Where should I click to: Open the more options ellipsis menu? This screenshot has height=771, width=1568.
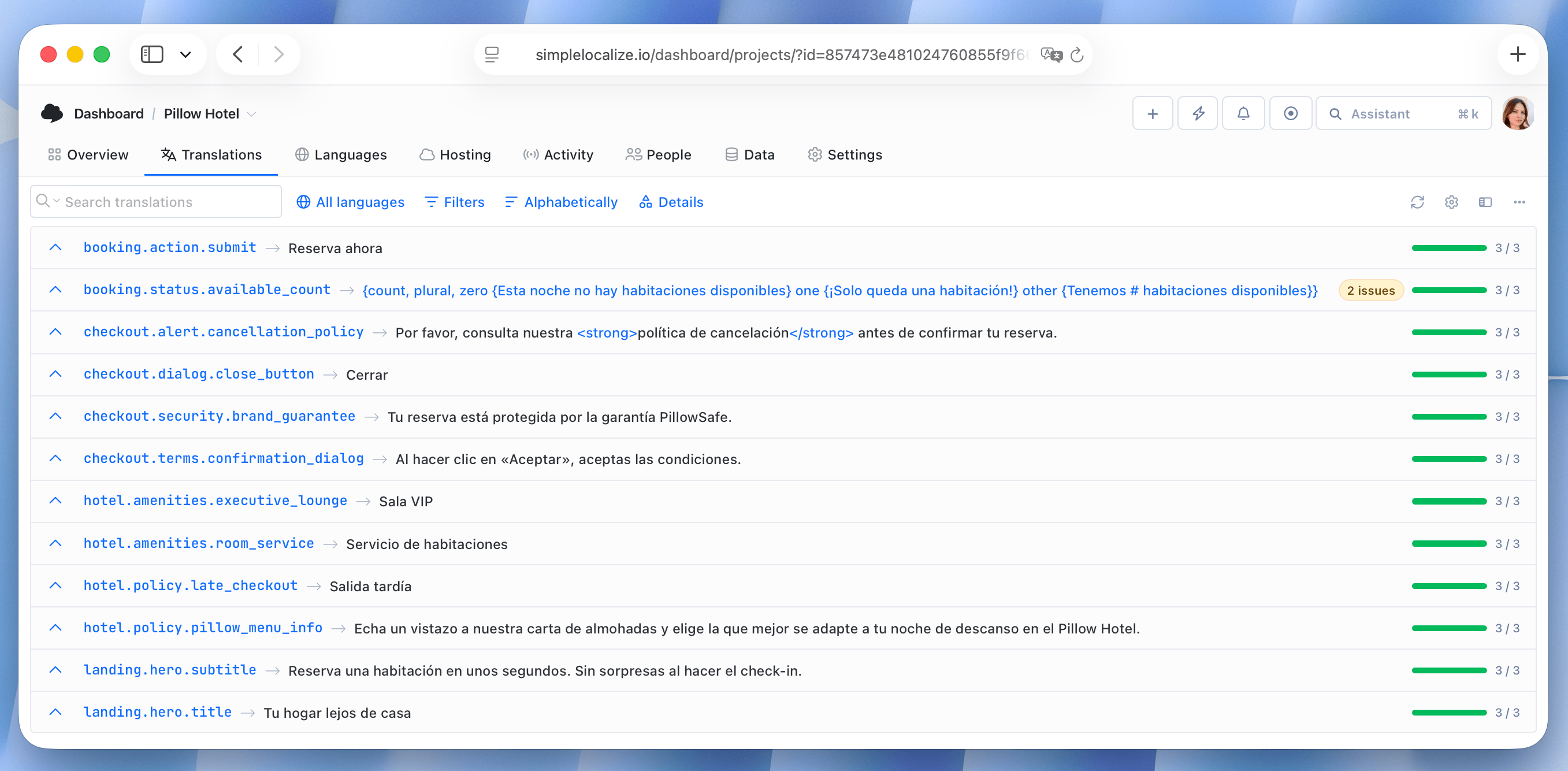pyautogui.click(x=1519, y=202)
